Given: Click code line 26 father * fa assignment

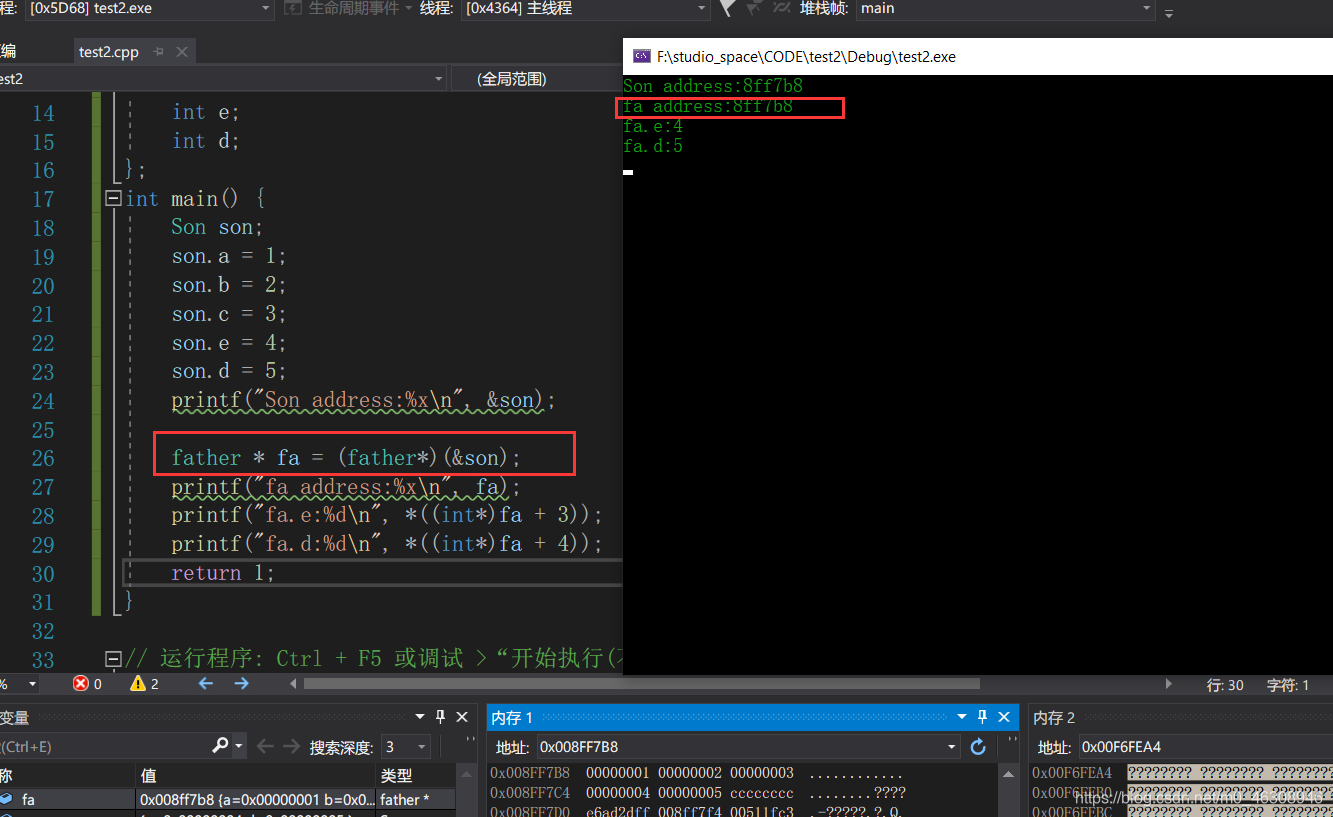Looking at the screenshot, I should [x=346, y=458].
